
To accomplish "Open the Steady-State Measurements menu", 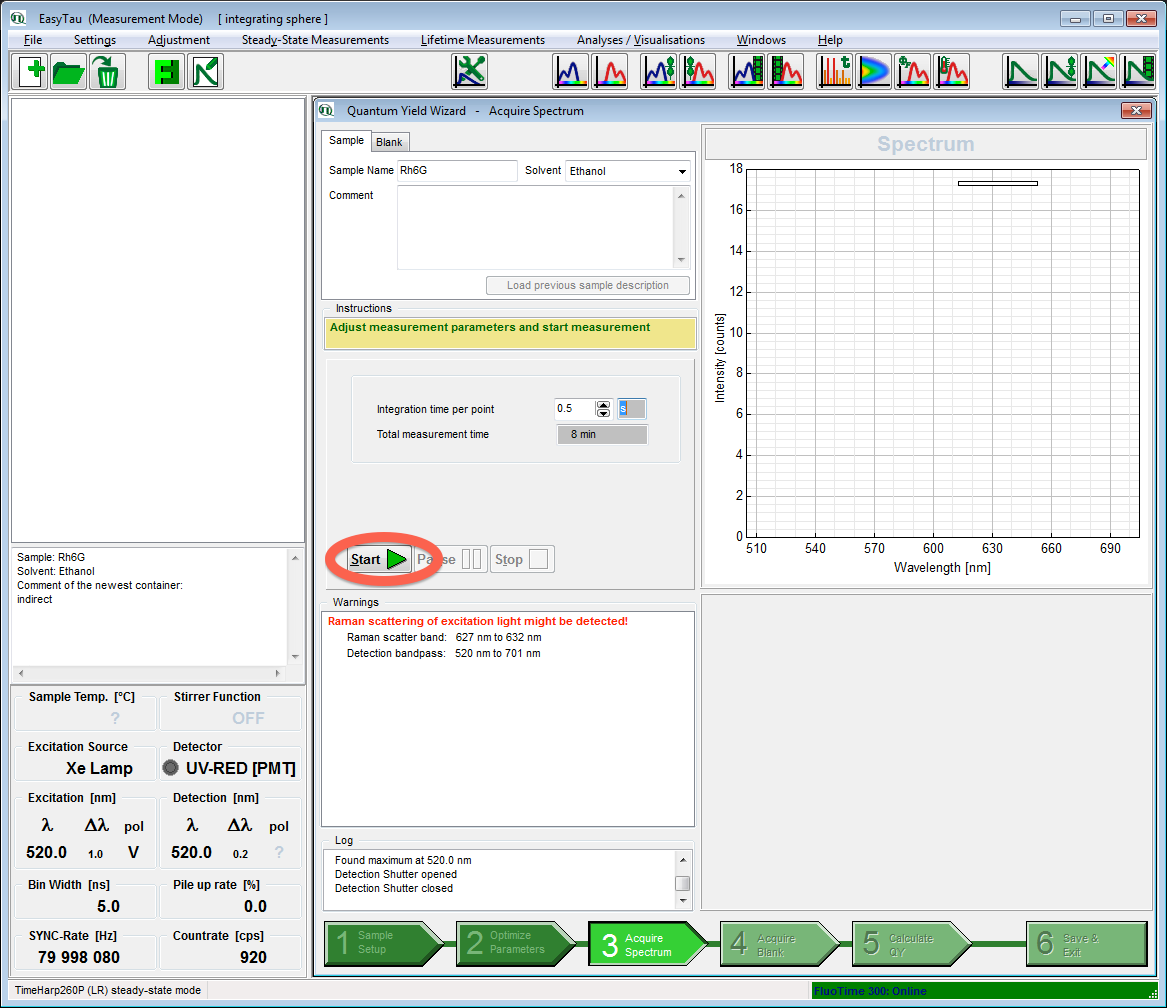I will point(315,40).
